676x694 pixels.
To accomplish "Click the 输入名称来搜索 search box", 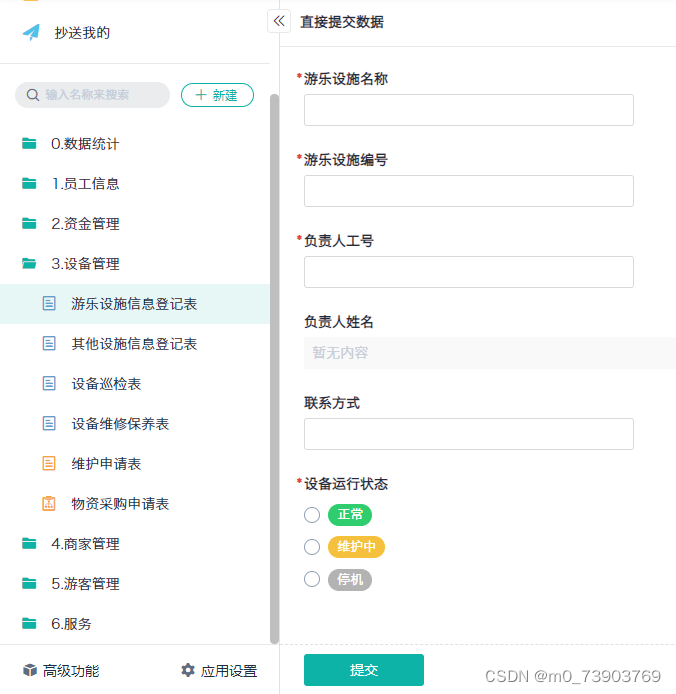I will pyautogui.click(x=93, y=95).
